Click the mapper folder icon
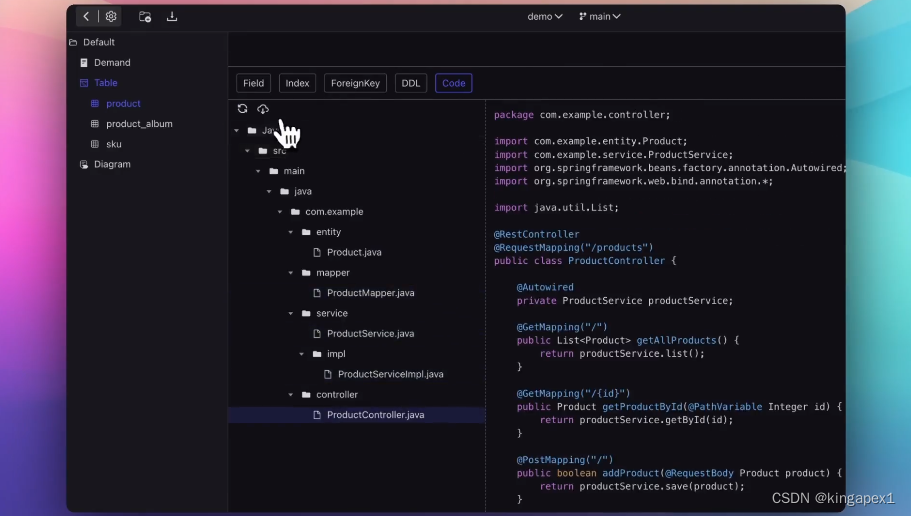 pos(306,273)
